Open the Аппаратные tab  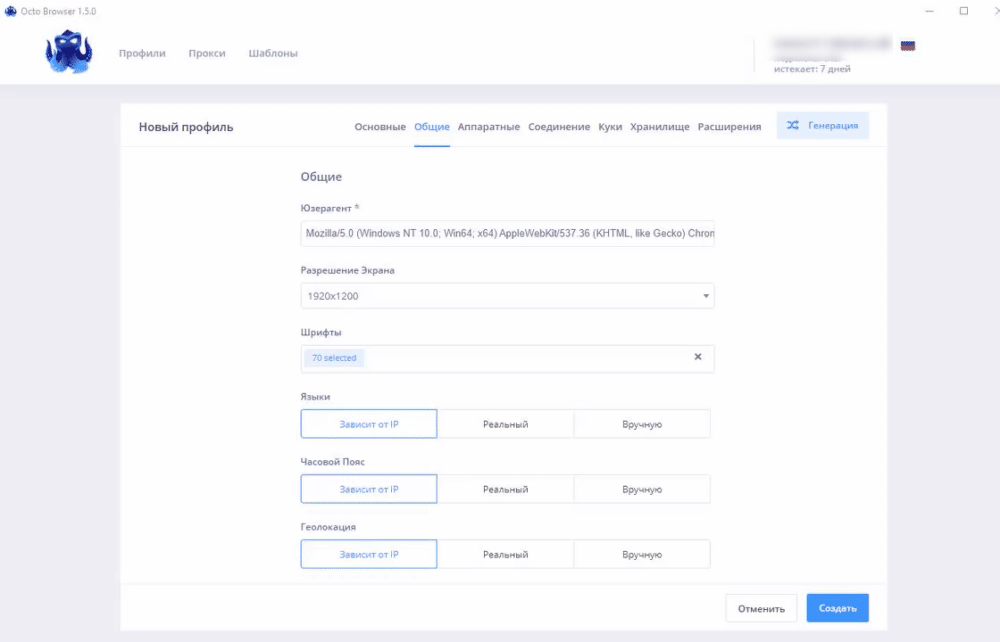(x=489, y=126)
